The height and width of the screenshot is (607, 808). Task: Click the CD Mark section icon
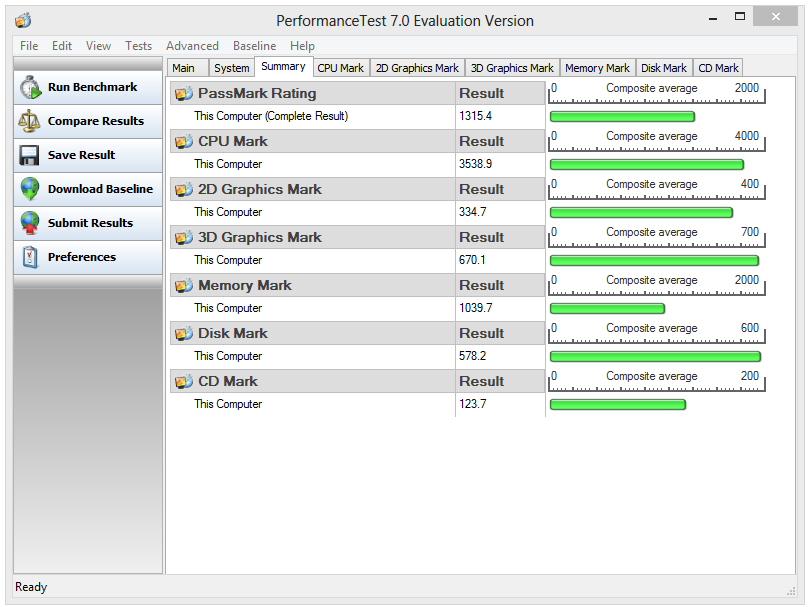pos(183,381)
